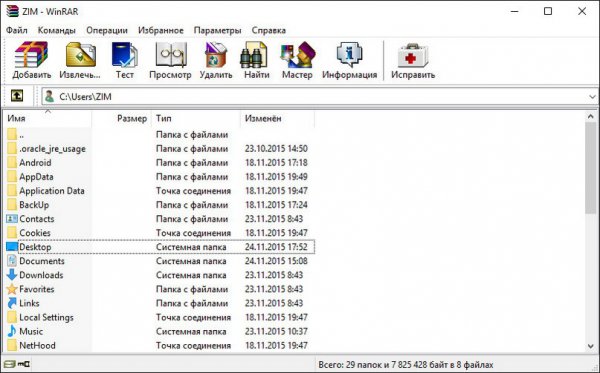Click 'Системная папка' type in Music row
Image resolution: width=600 pixels, height=373 pixels.
191,331
